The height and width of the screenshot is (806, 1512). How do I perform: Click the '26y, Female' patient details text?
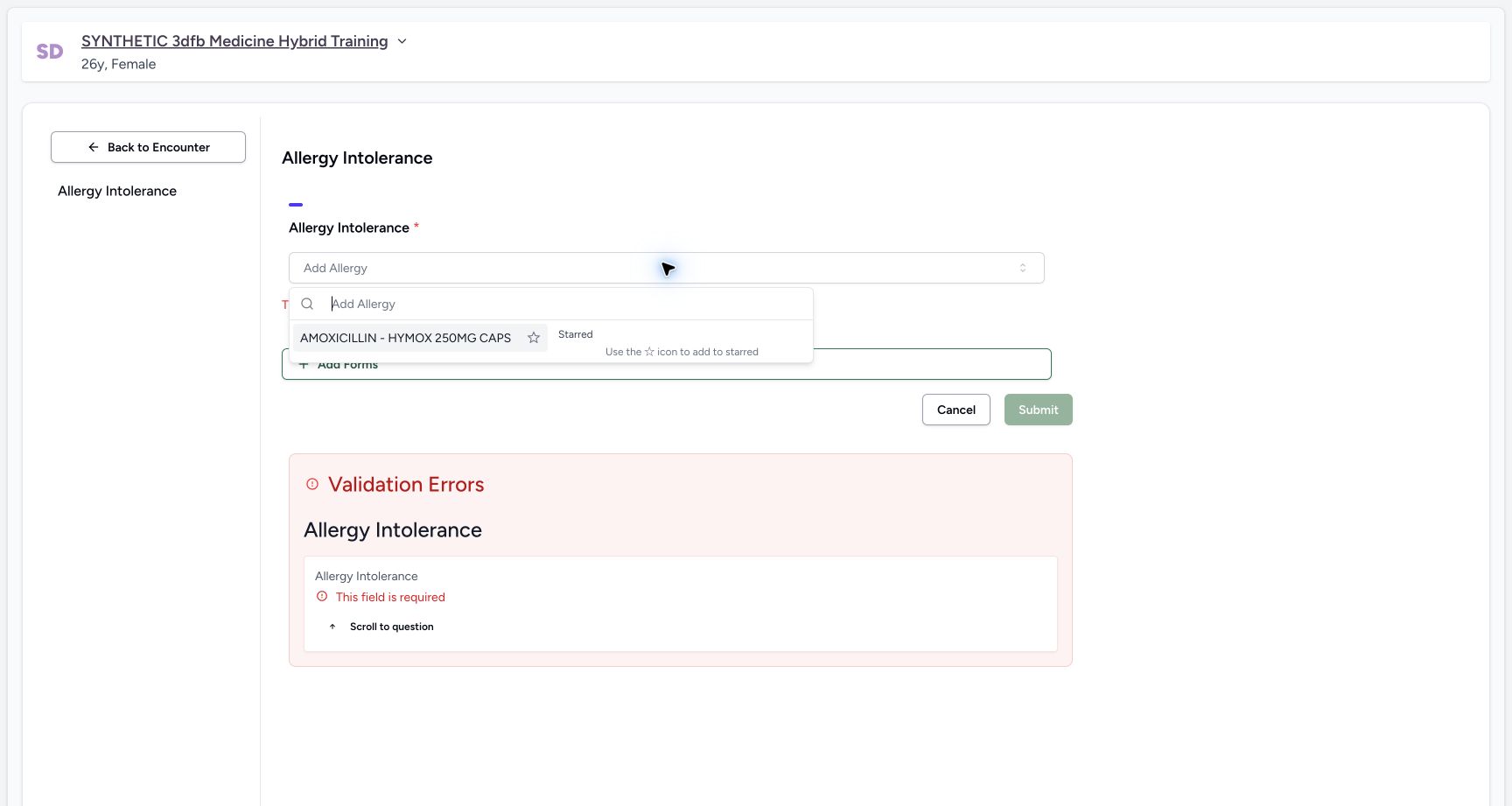click(119, 64)
